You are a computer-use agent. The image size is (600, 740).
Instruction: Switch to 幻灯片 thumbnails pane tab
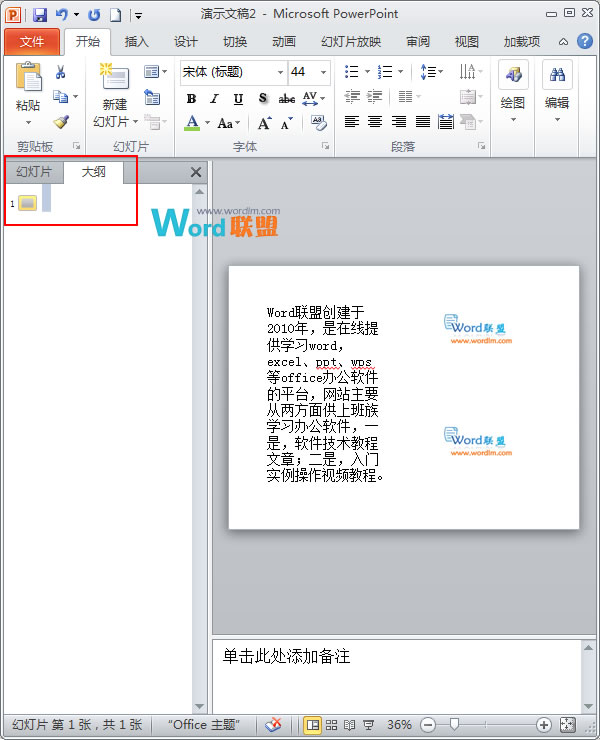(x=34, y=172)
